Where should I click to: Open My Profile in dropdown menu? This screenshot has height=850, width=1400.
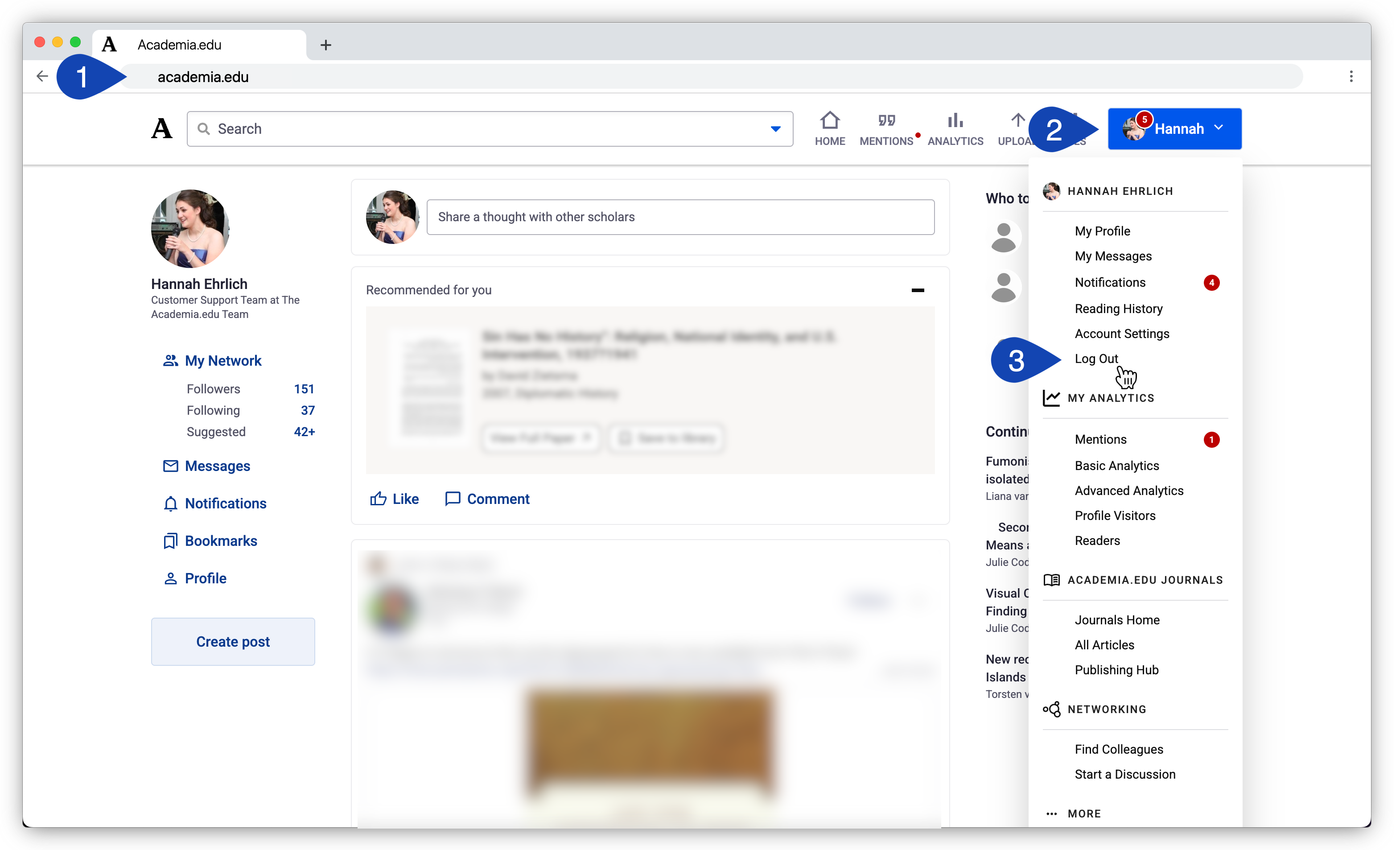click(x=1102, y=231)
